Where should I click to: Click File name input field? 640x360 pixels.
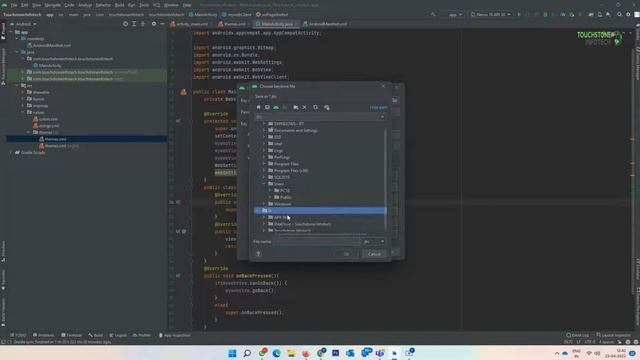(x=317, y=242)
